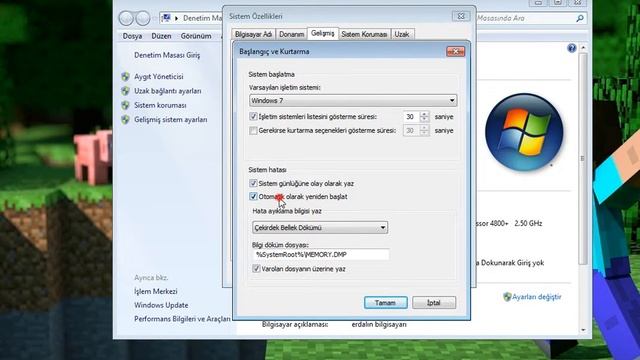Open the Varsayılan işletim sistemi dropdown
The image size is (640, 360).
(353, 100)
